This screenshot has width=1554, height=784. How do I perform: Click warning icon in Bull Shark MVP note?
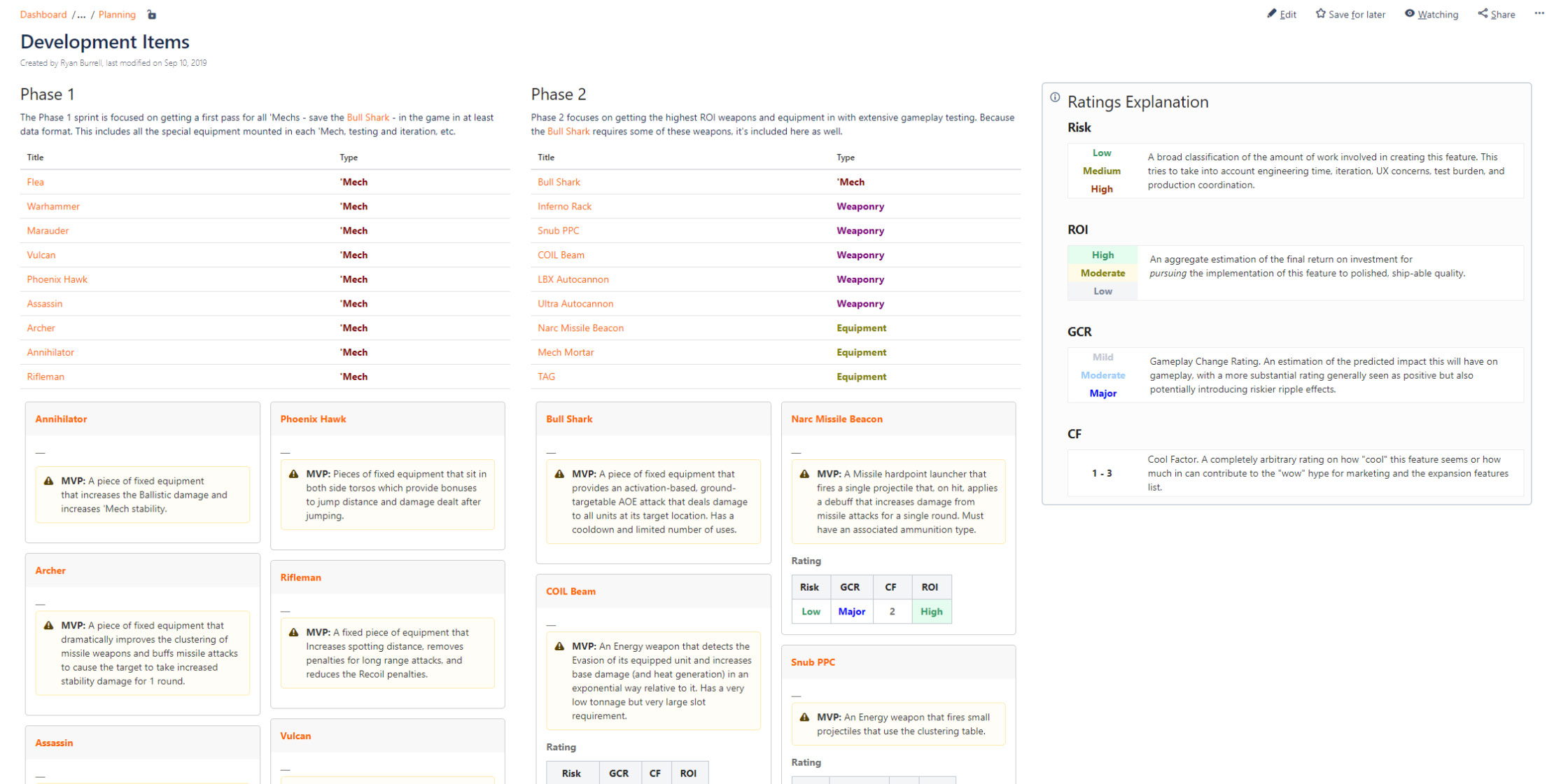pos(559,474)
